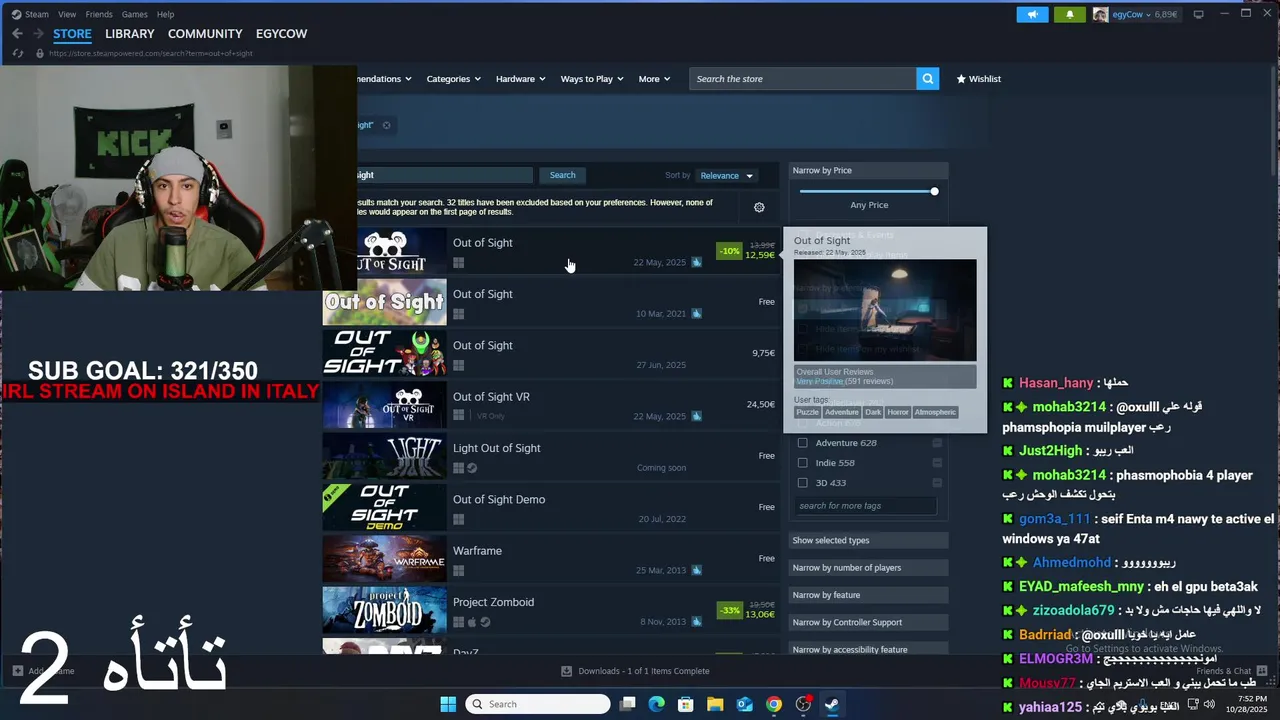The image size is (1280, 720).
Task: Open the Sort by Relevance dropdown
Action: click(727, 176)
